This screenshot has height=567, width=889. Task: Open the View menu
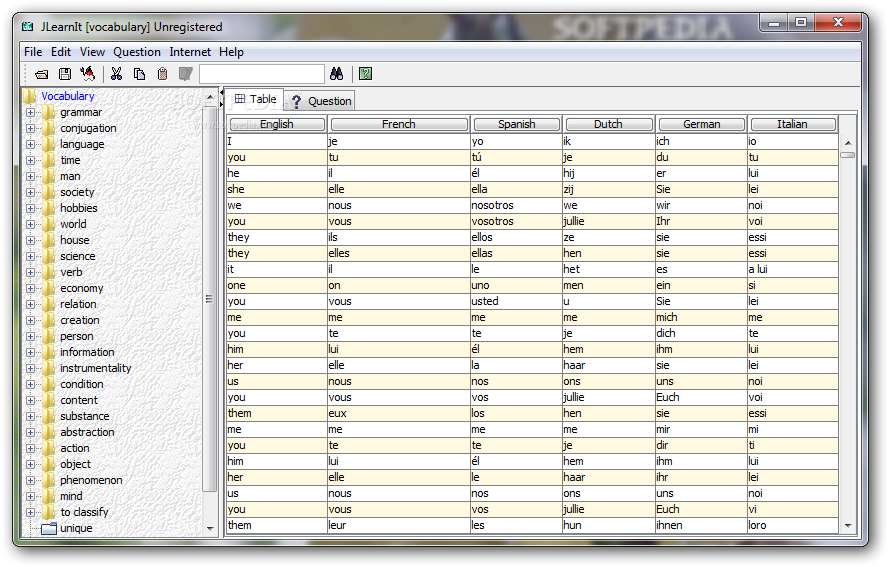[x=92, y=52]
